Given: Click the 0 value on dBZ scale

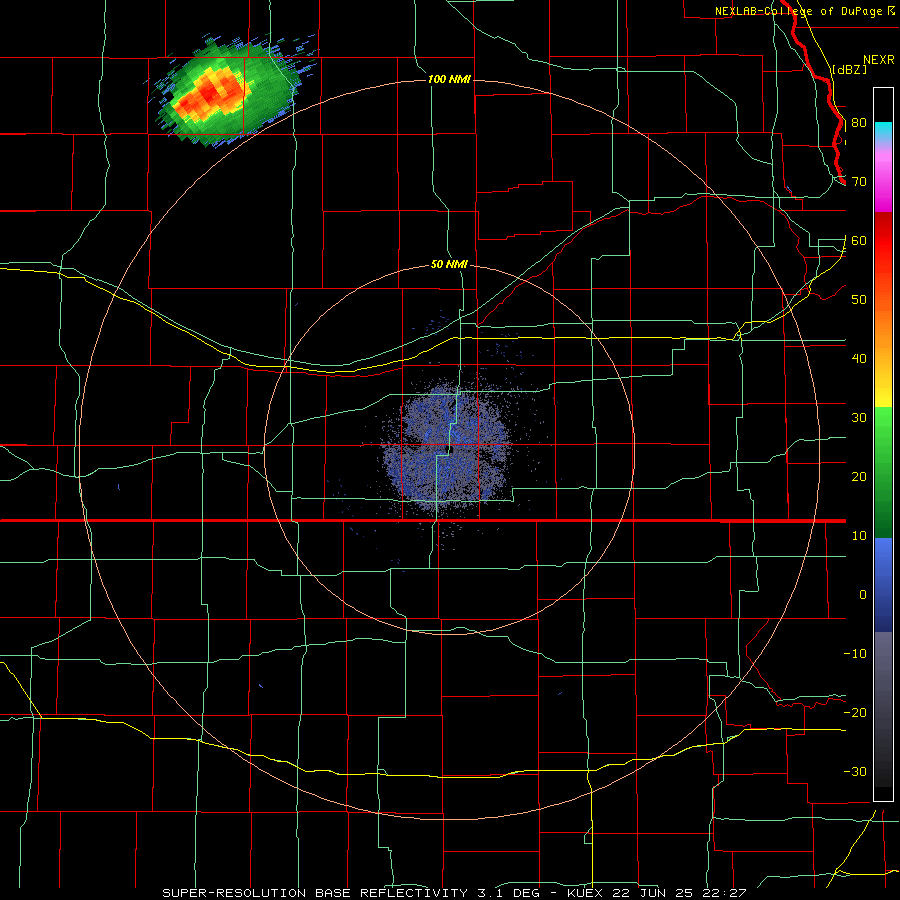Looking at the screenshot, I should [x=863, y=595].
